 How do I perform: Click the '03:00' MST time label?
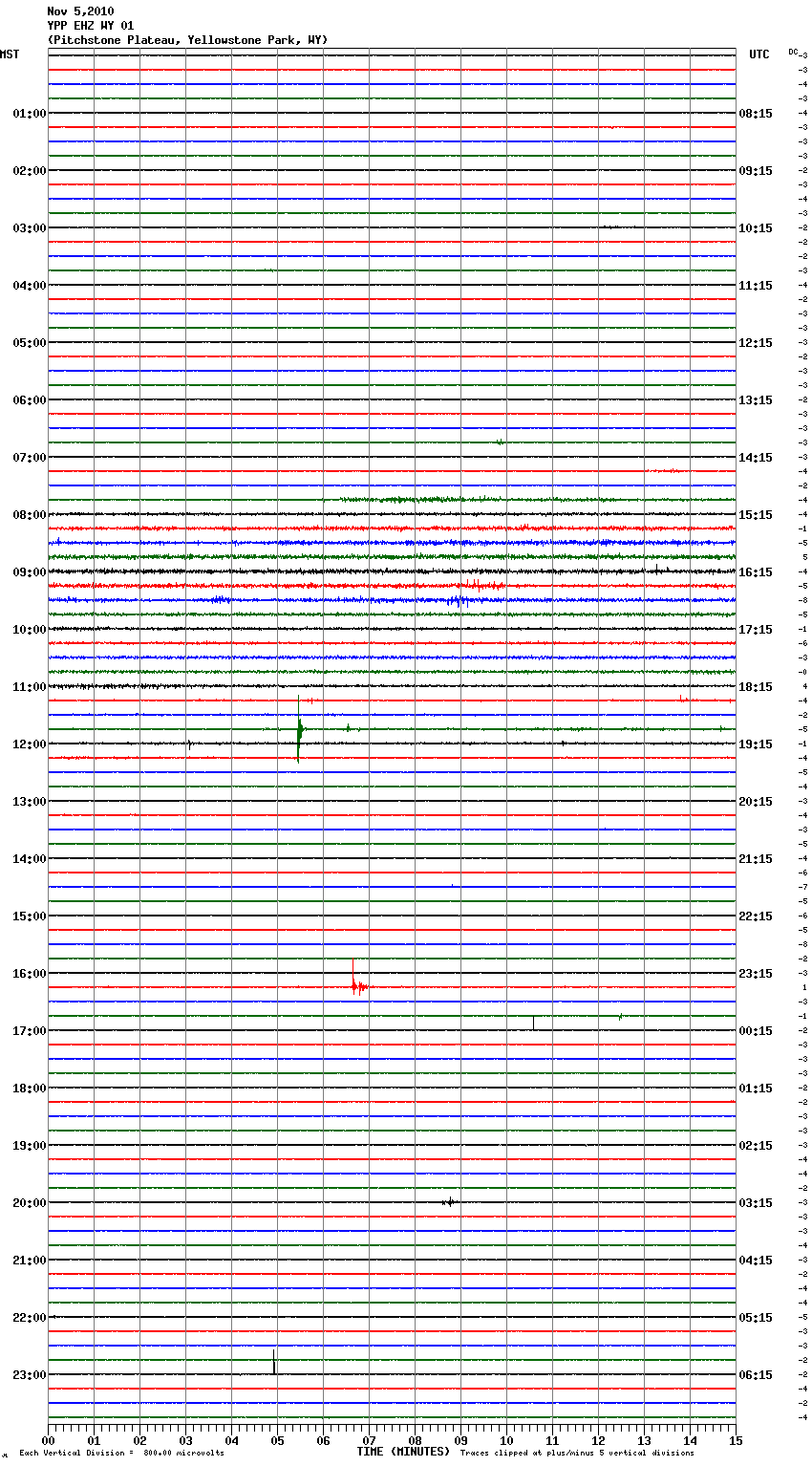[x=30, y=228]
